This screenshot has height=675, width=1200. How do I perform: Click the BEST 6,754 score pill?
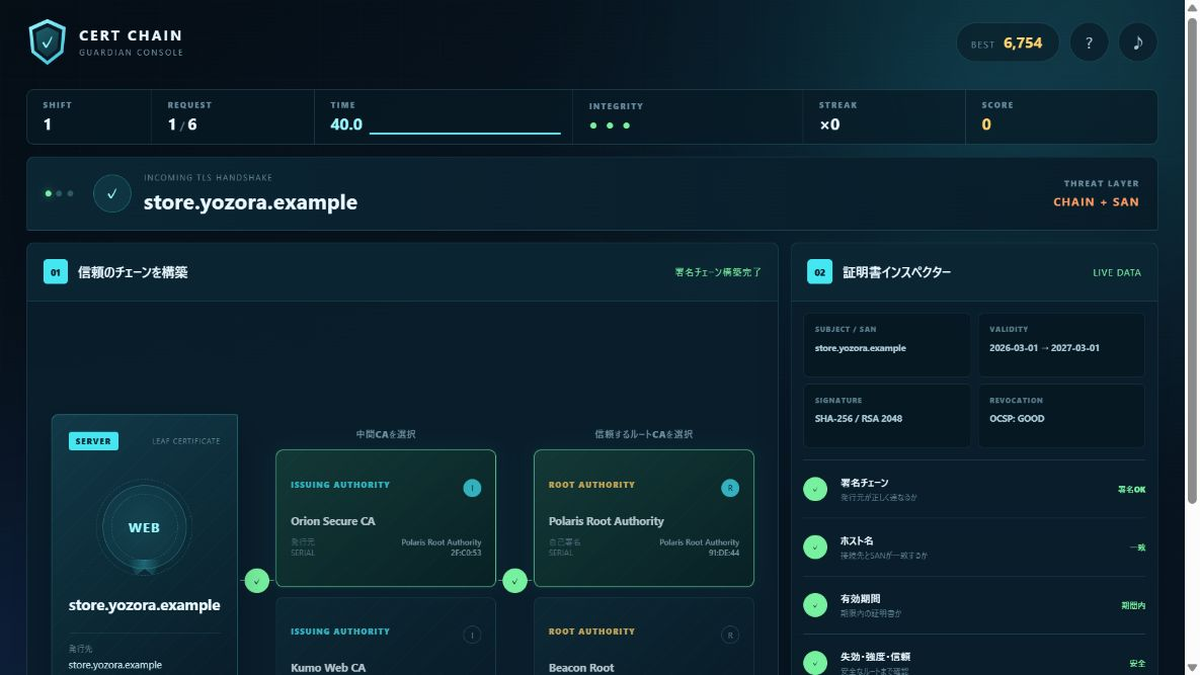pos(1008,42)
